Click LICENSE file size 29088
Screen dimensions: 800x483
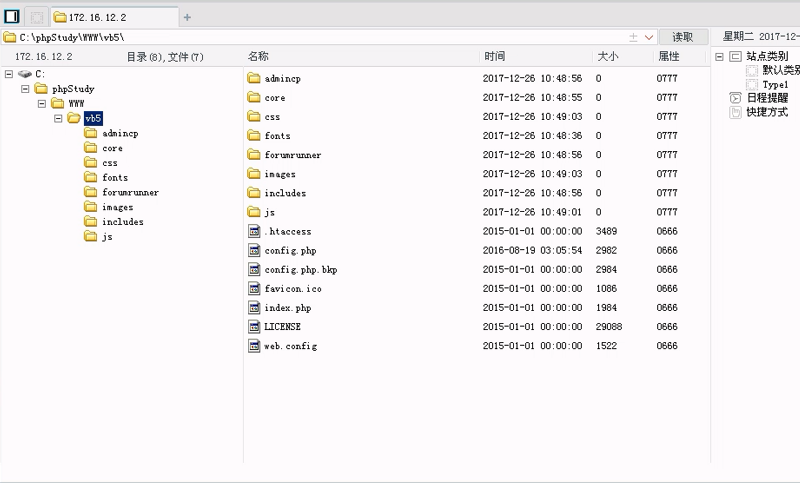pos(609,326)
